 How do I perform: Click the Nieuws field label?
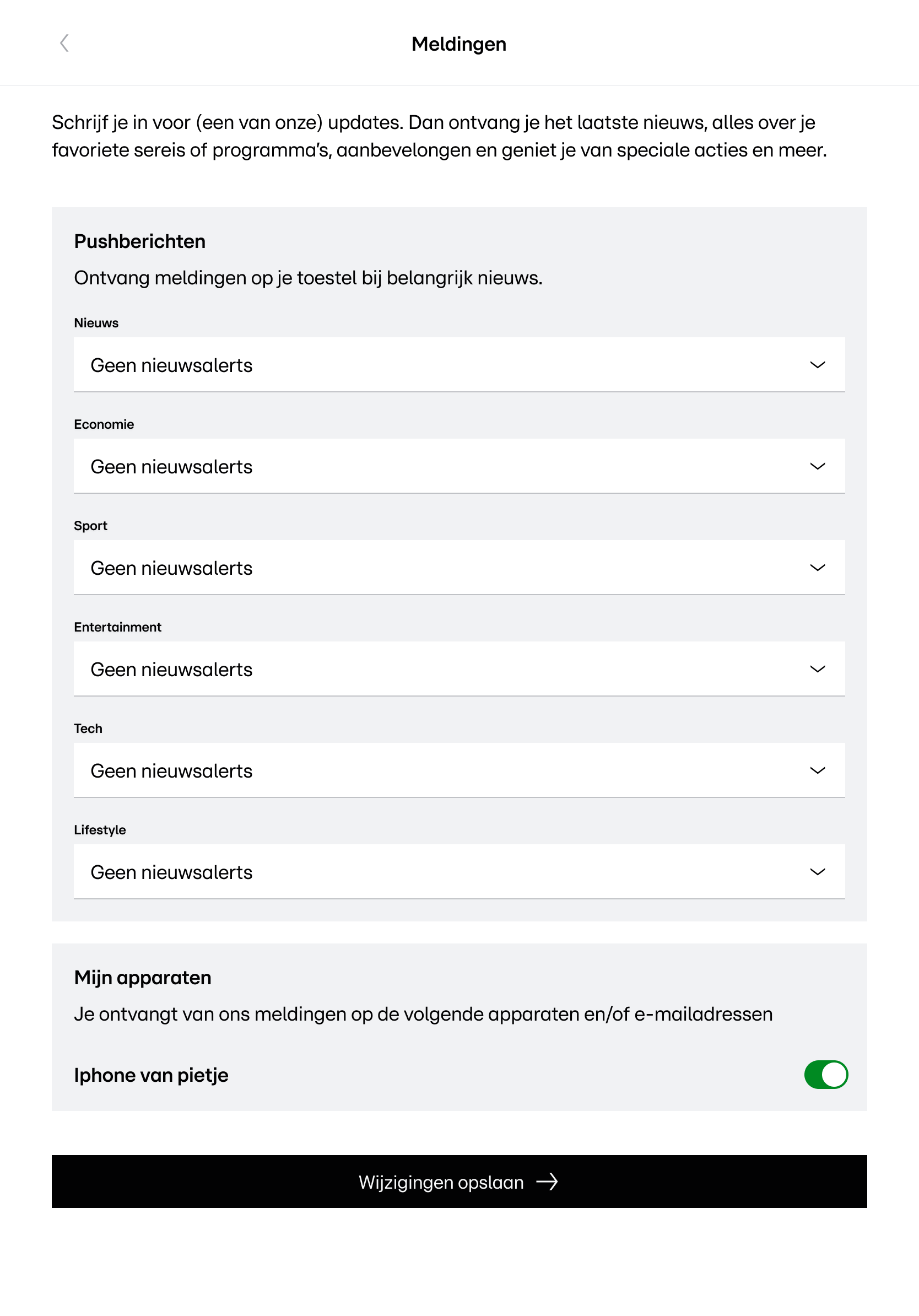coord(96,323)
